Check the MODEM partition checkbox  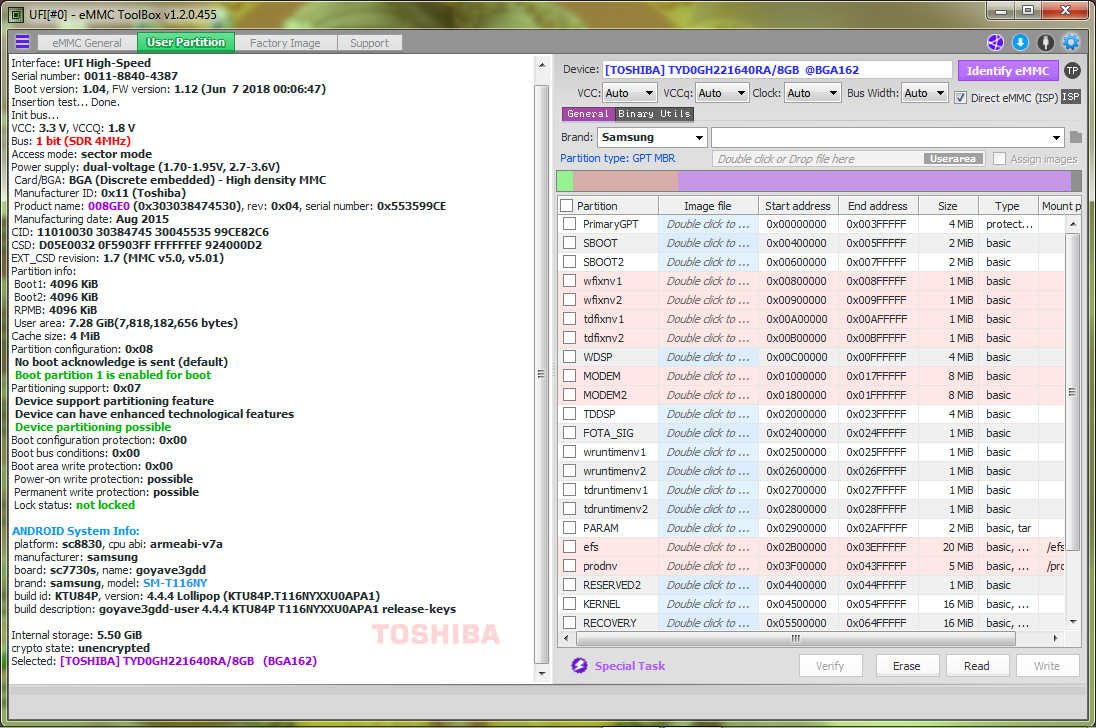pos(570,375)
